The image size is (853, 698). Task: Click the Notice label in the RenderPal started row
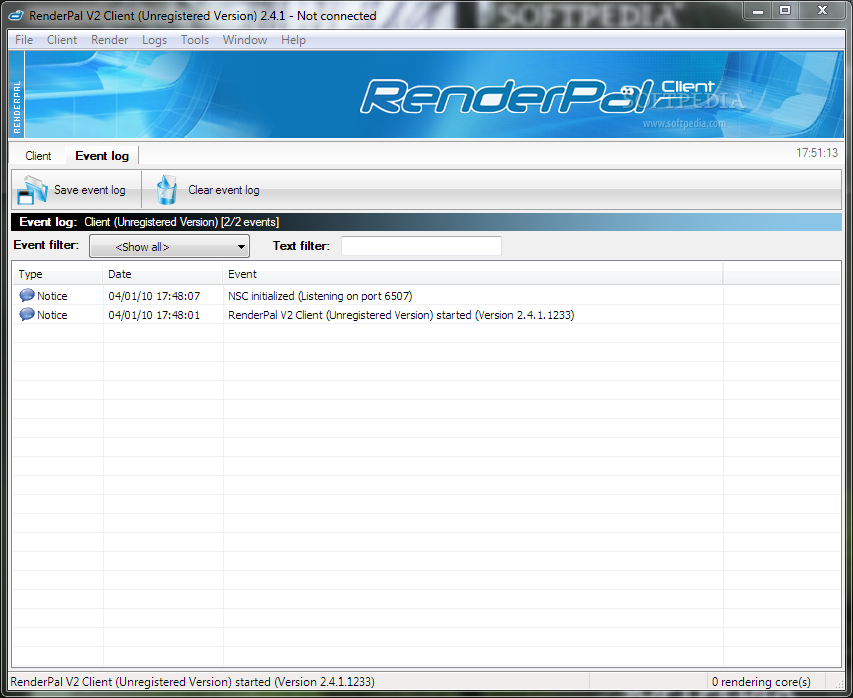point(52,315)
